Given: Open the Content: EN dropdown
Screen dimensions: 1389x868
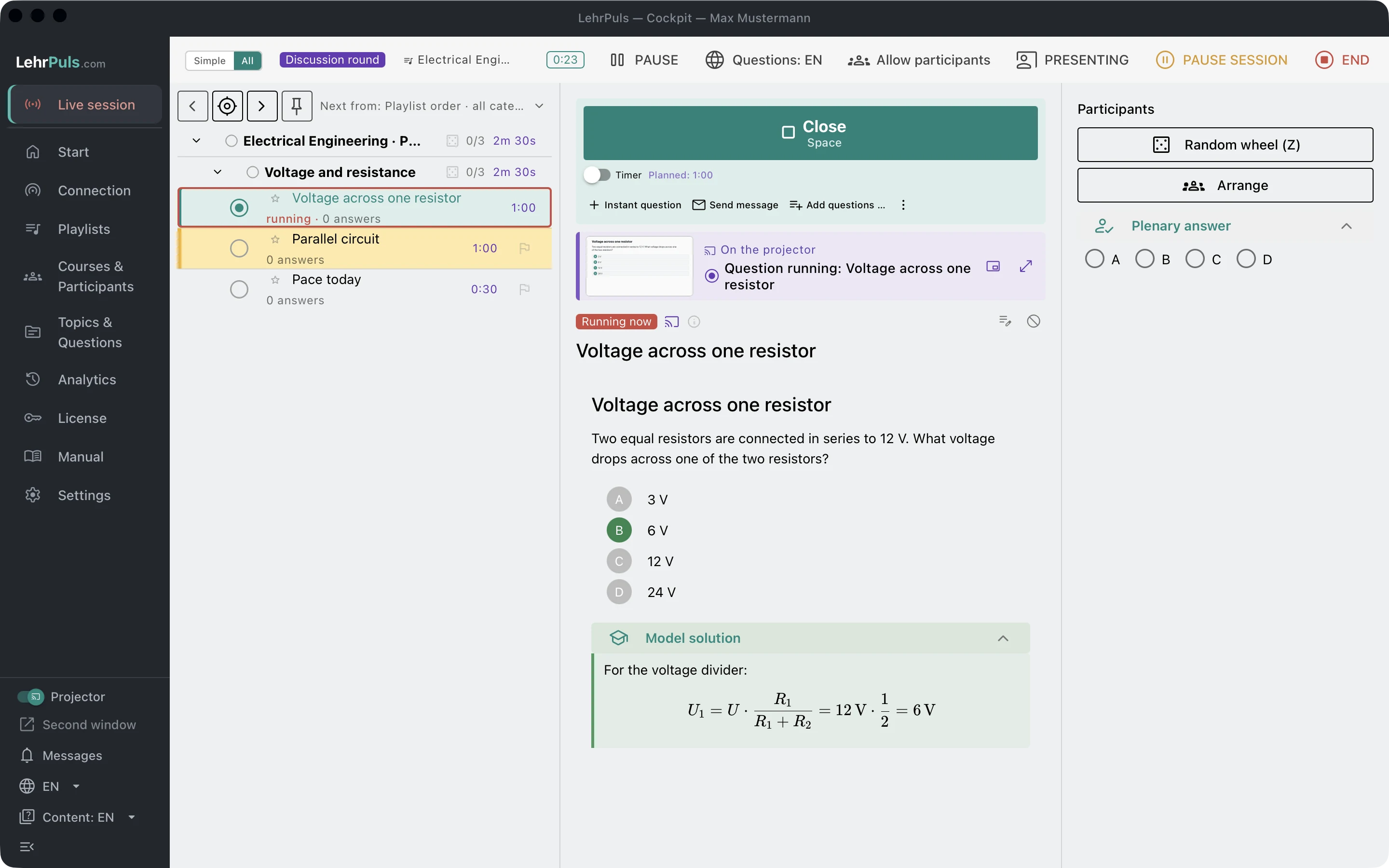Looking at the screenshot, I should (x=78, y=817).
